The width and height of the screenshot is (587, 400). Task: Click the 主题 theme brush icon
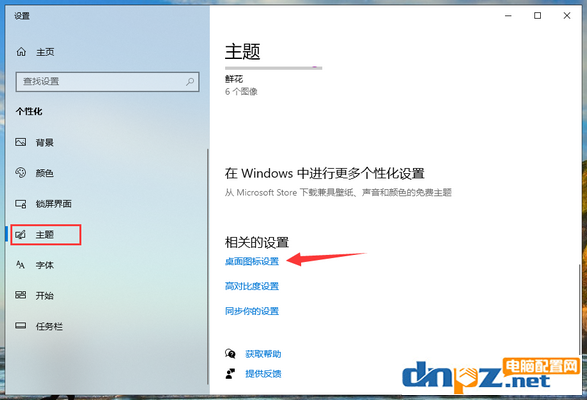pos(21,235)
